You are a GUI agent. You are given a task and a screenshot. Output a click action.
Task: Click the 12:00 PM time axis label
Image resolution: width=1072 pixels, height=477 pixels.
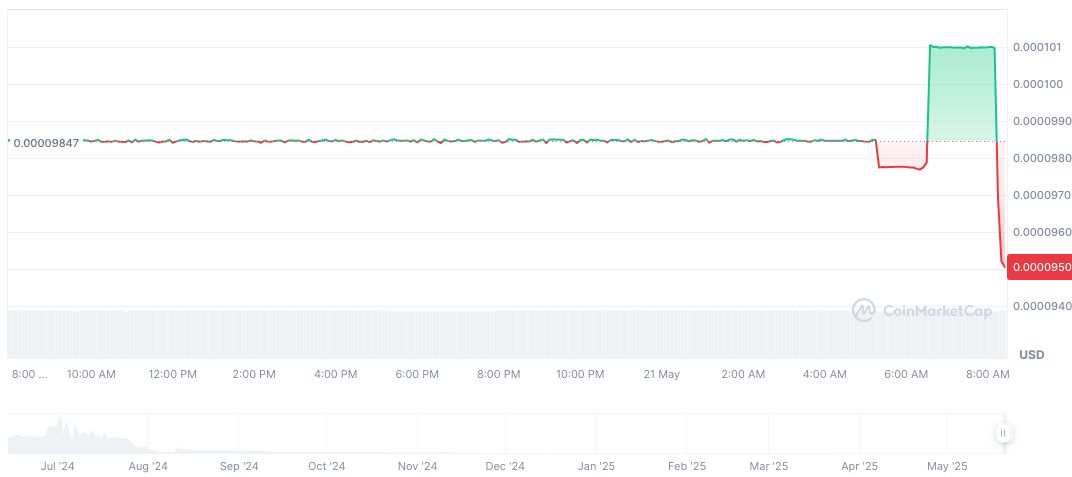pos(172,374)
